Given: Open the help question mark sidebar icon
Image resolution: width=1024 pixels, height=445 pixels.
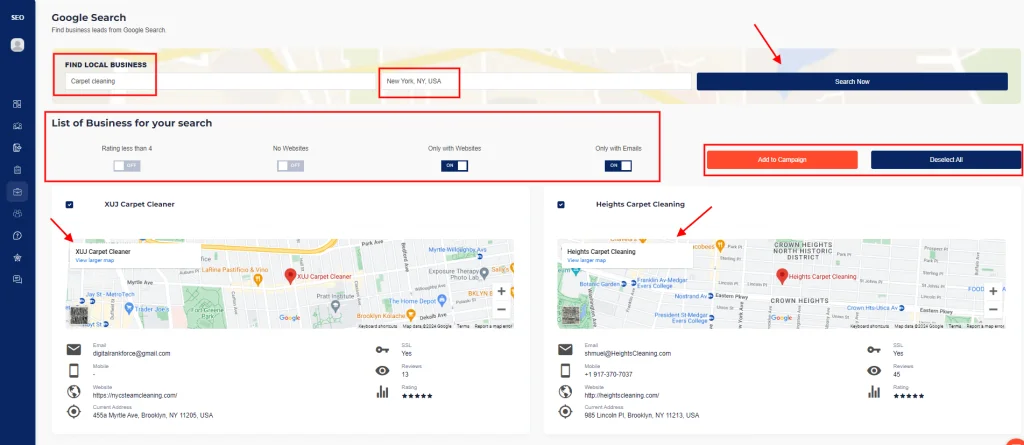Looking at the screenshot, I should [x=17, y=235].
